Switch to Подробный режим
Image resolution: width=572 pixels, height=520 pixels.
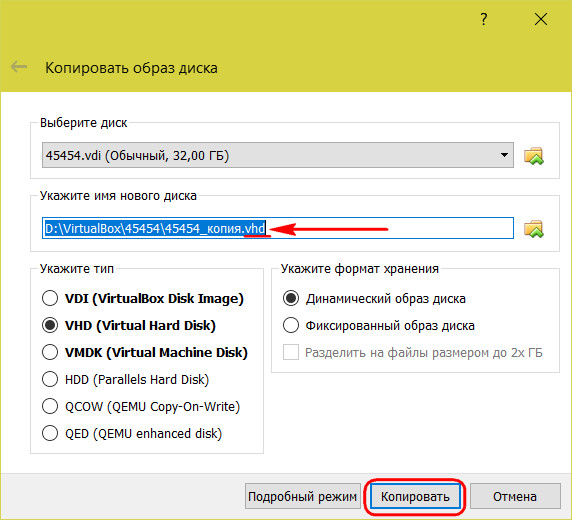(x=302, y=496)
